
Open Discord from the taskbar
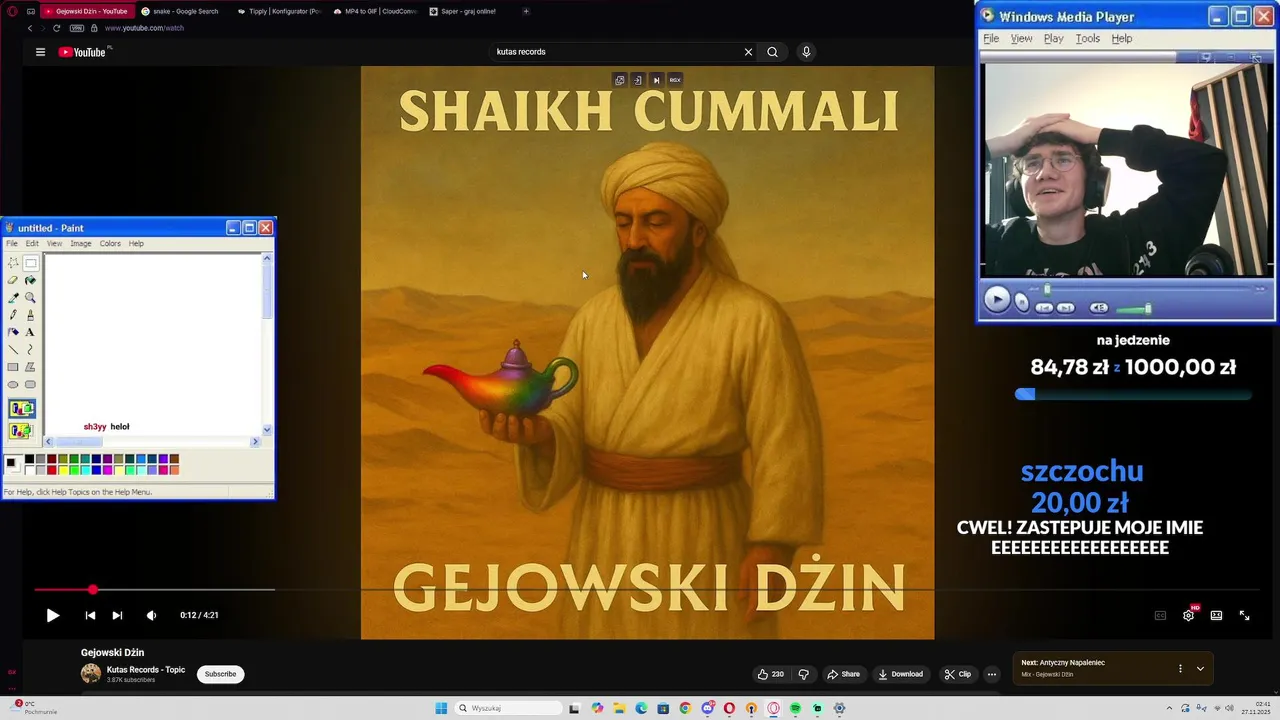click(707, 708)
